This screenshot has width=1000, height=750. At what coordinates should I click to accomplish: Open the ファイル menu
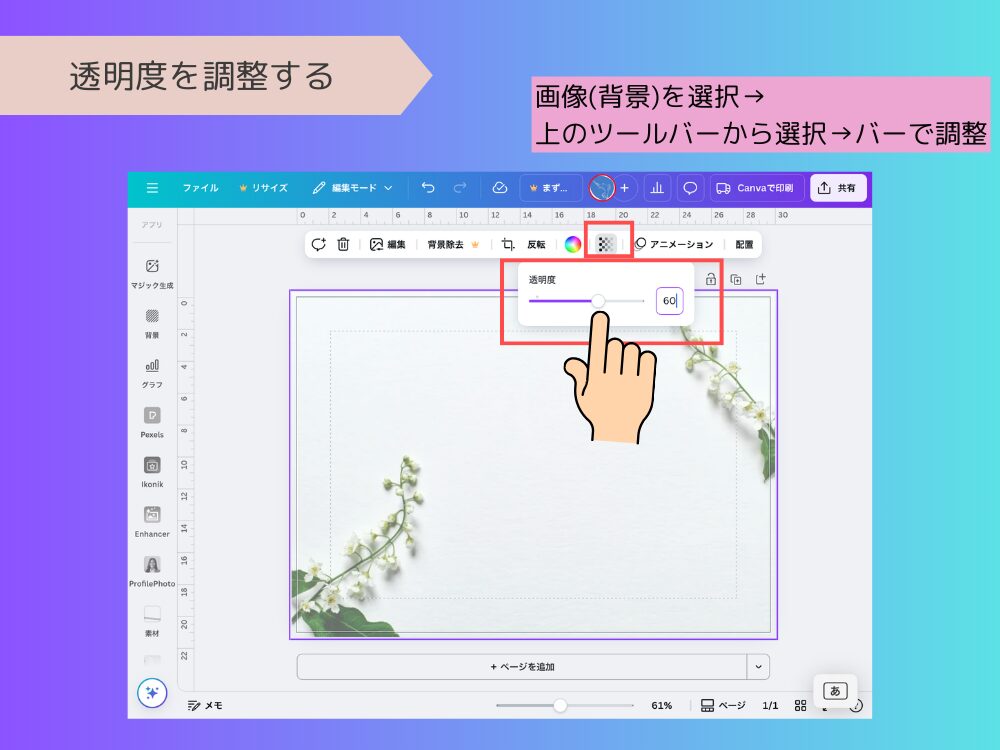tap(200, 188)
